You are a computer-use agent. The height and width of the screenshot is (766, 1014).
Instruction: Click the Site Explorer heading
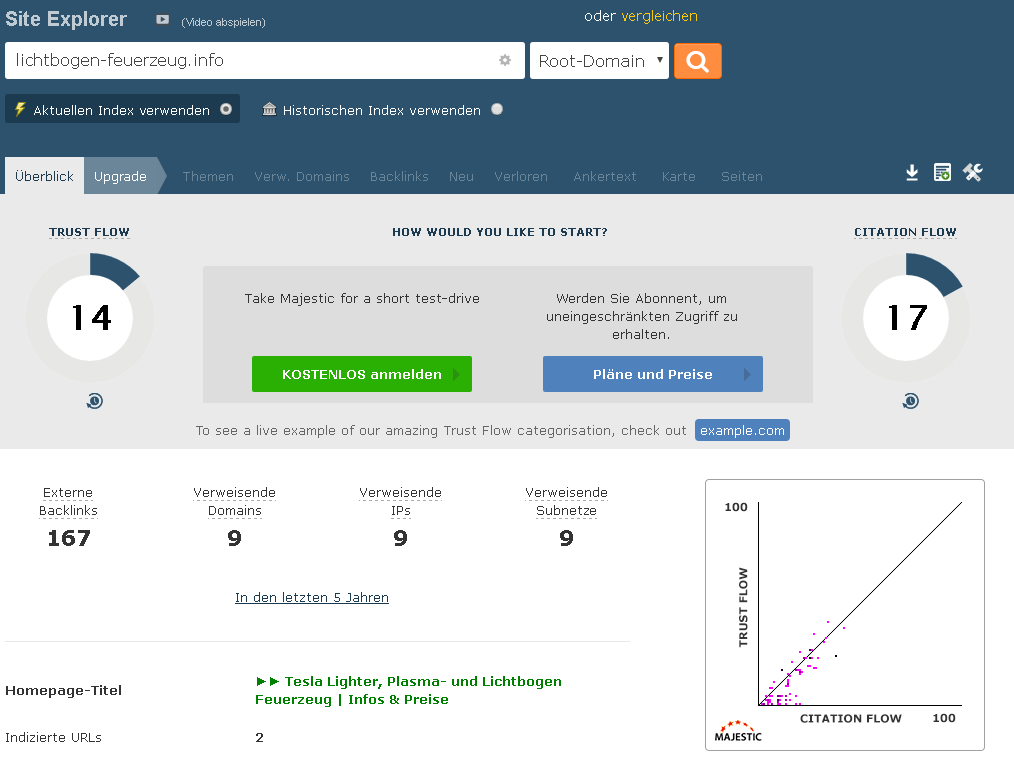click(66, 19)
